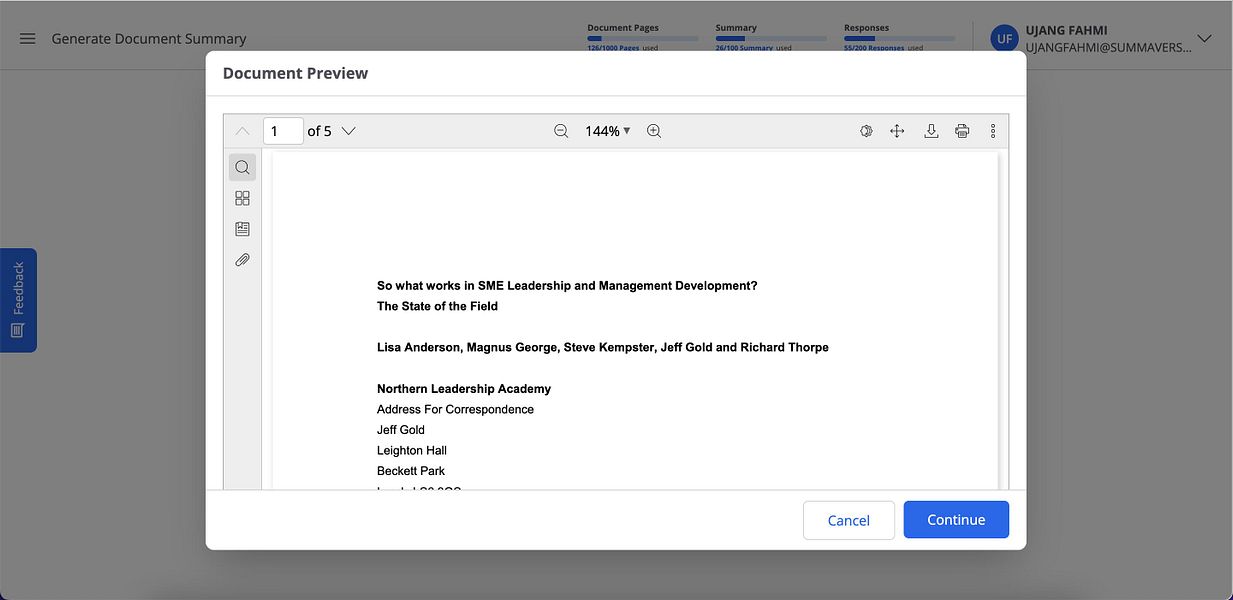Viewport: 1233px width, 600px height.
Task: Click the "Beckett Park" line
Action: (411, 471)
